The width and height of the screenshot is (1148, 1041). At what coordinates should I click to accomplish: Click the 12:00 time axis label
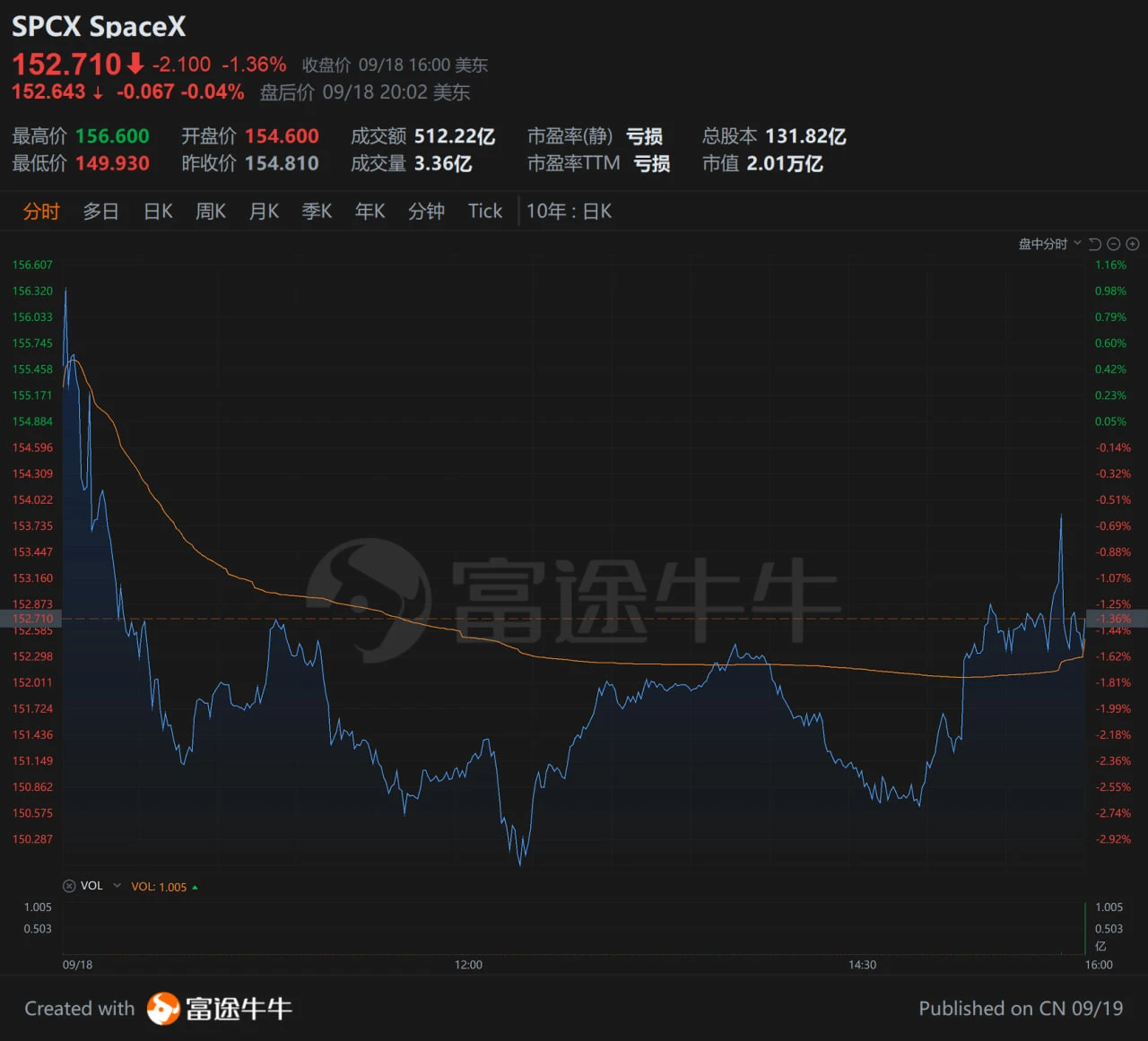[468, 965]
